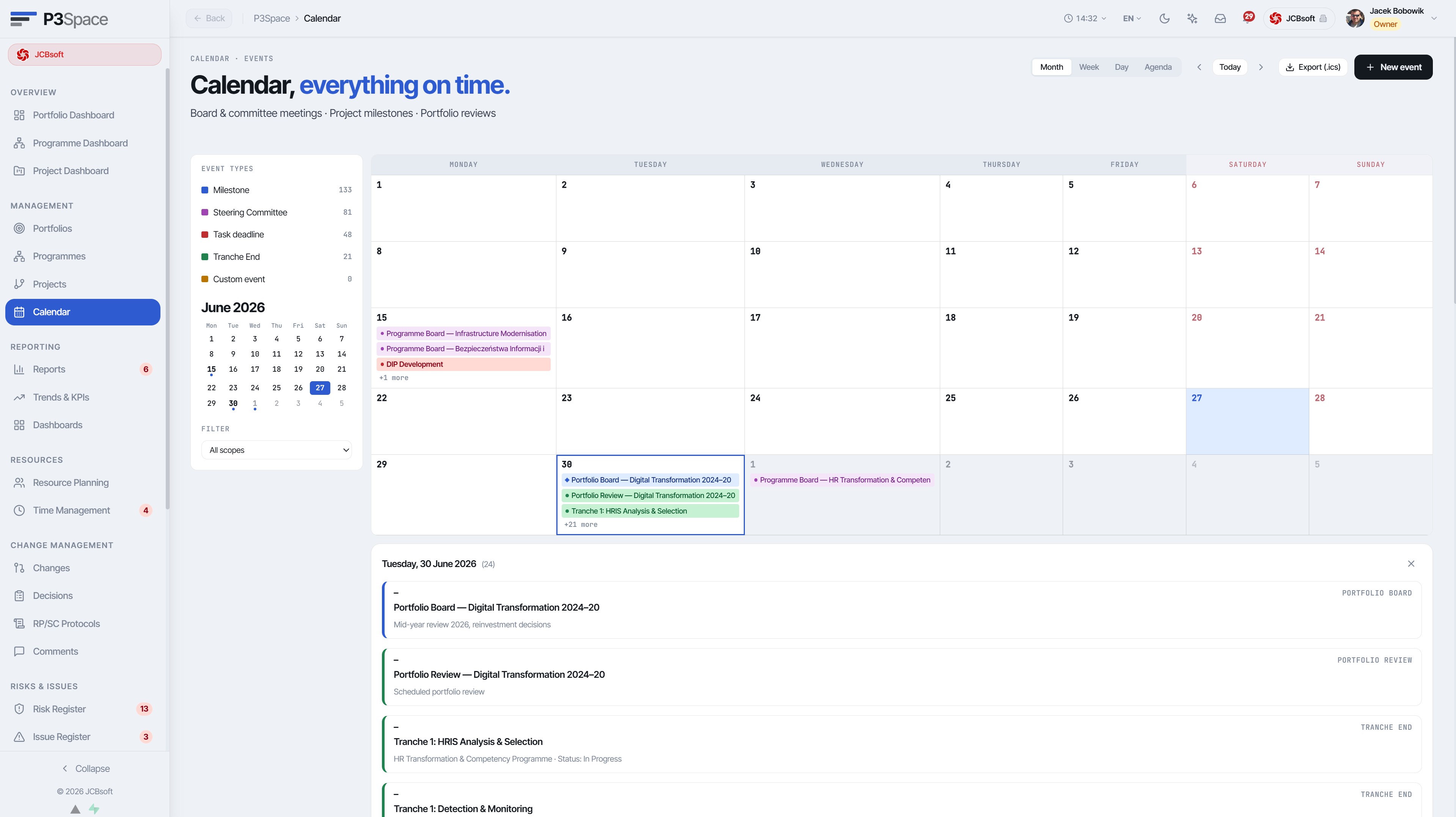Collapse the sidebar
This screenshot has height=817, width=1456.
click(85, 768)
